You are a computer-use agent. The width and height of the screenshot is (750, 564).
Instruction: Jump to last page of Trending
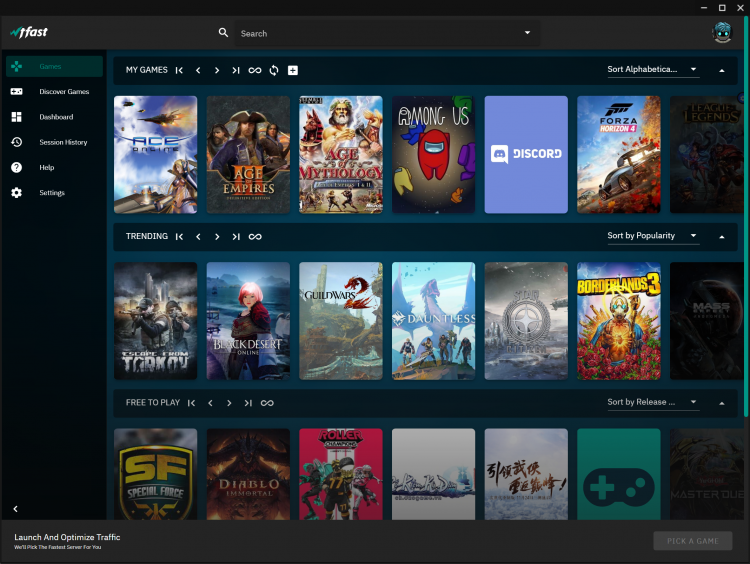236,237
